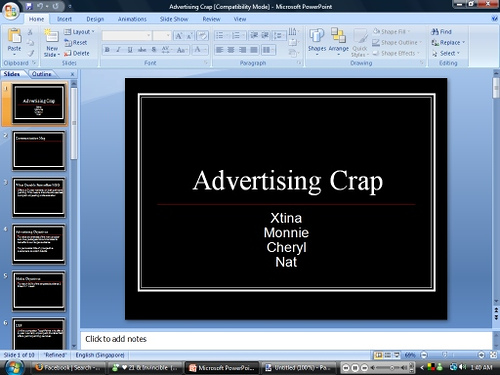Viewport: 500px width, 375px height.
Task: Click the Replace button
Action: (x=448, y=43)
